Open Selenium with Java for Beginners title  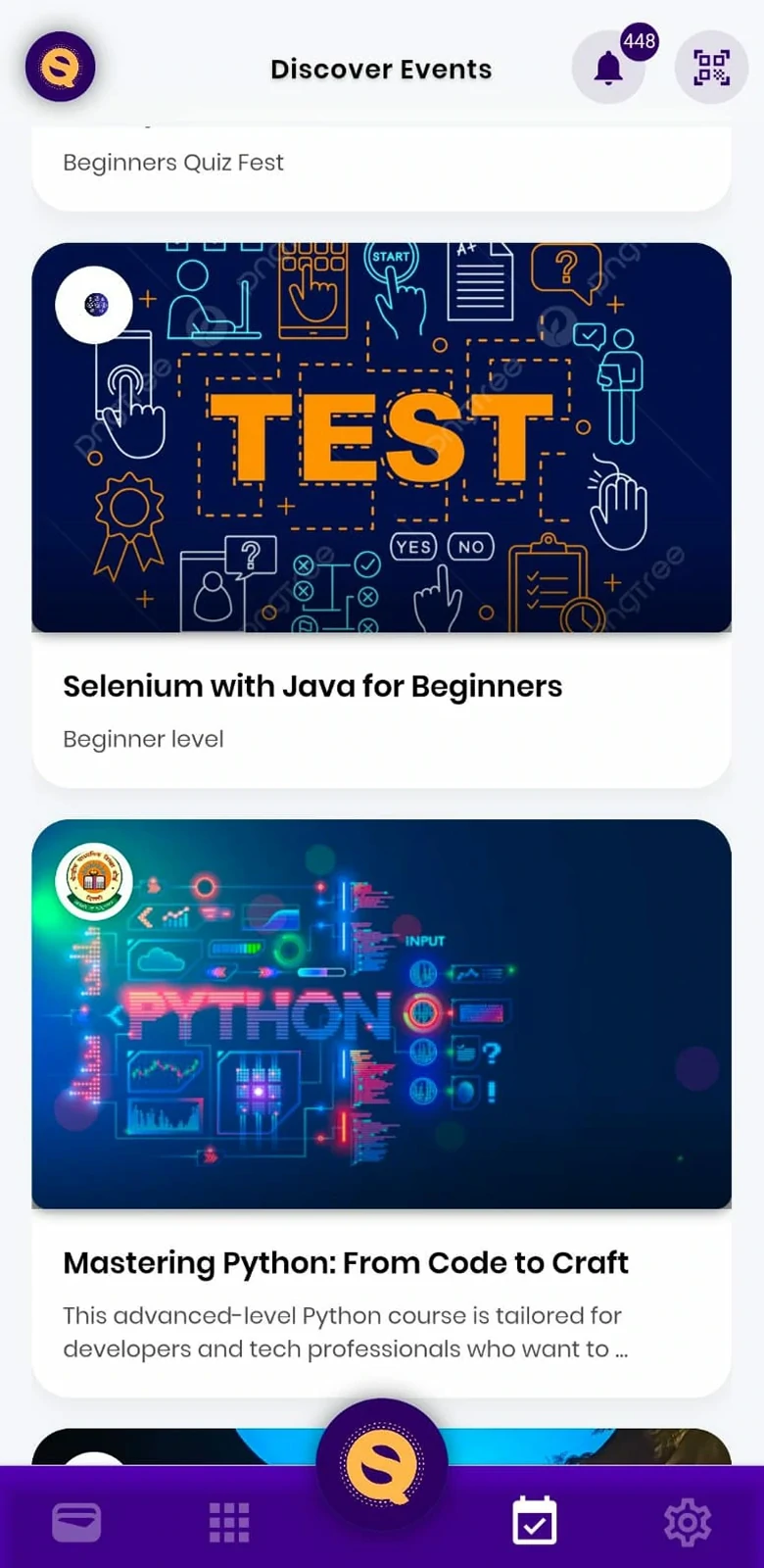[312, 686]
